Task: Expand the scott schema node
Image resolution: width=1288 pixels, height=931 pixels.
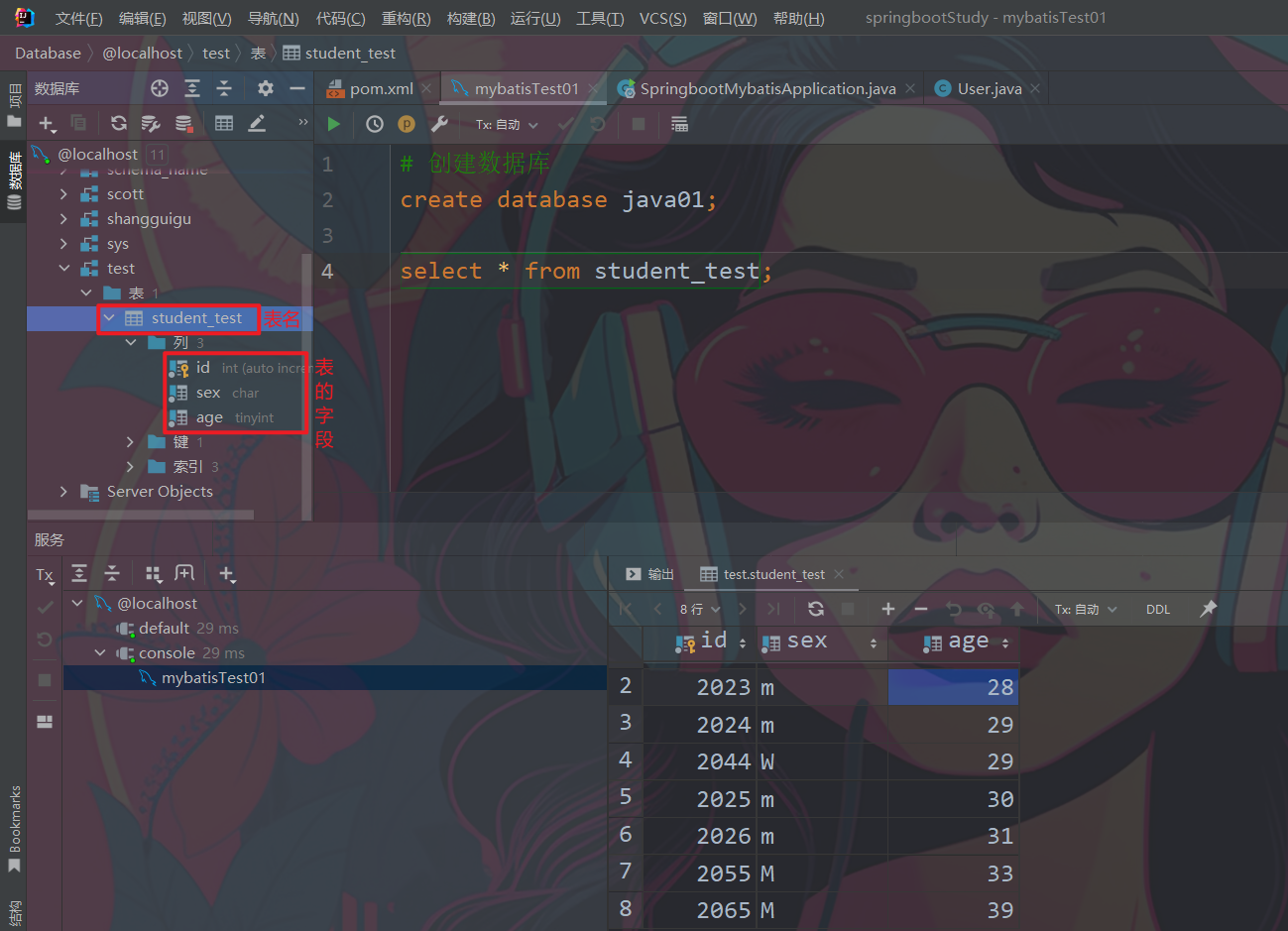Action: point(64,194)
